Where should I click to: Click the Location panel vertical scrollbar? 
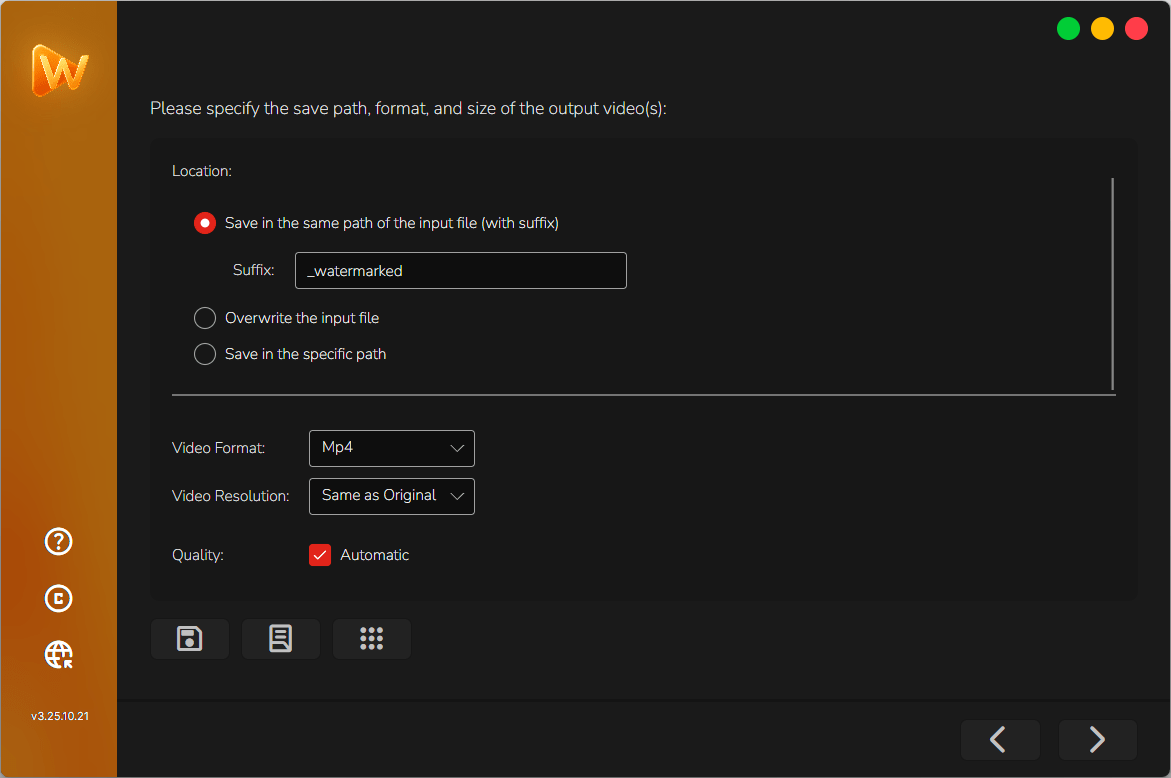(x=1112, y=284)
